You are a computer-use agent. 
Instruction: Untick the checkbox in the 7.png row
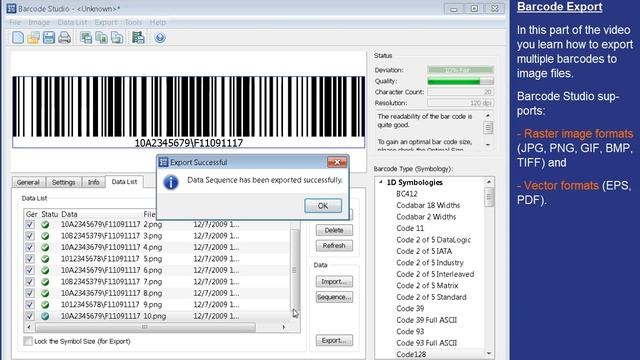point(30,282)
